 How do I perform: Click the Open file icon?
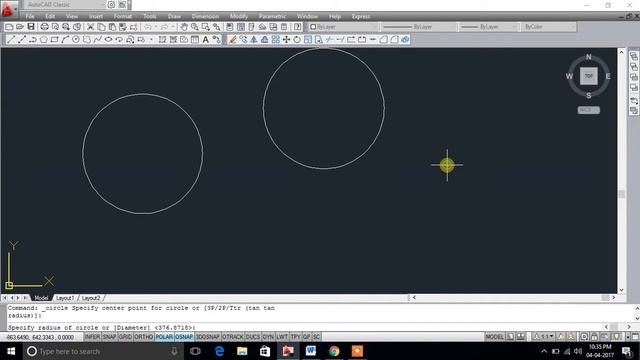pos(20,27)
